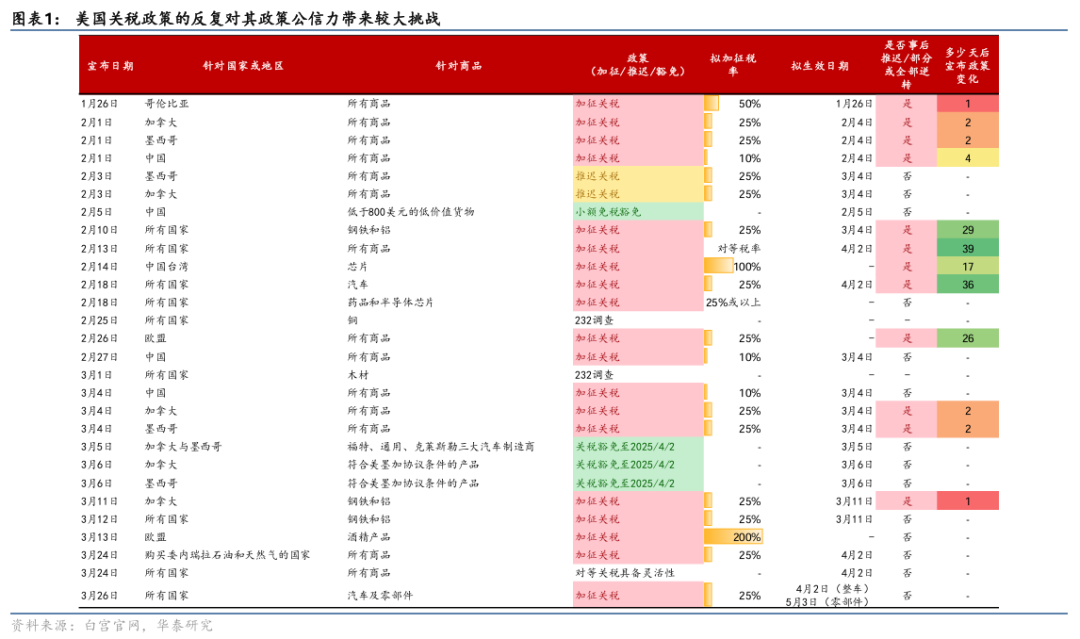The height and width of the screenshot is (639, 1080).
Task: Select the chart title 图表1
Action: (34, 16)
